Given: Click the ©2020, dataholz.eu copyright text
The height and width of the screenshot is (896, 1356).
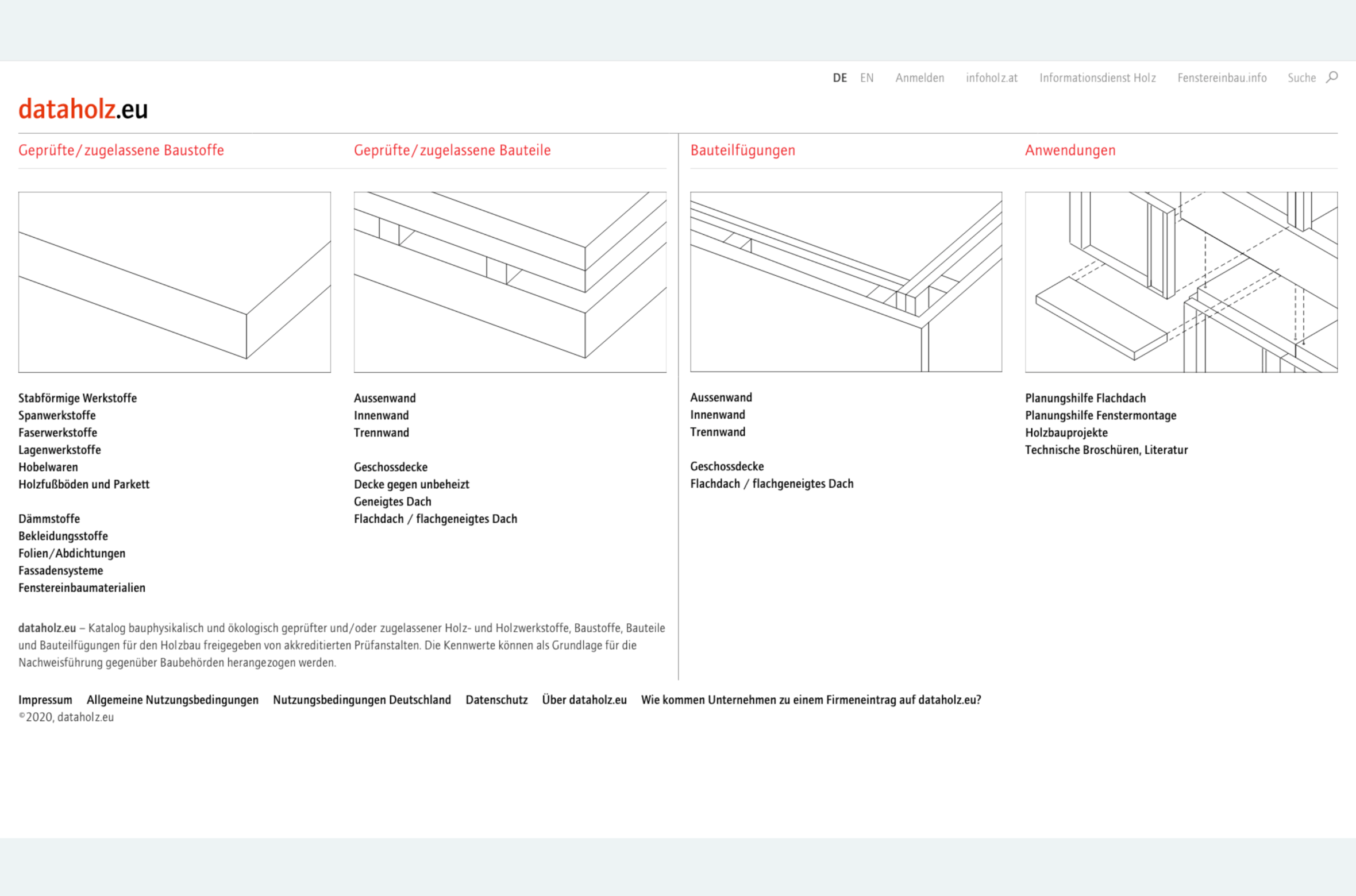Looking at the screenshot, I should point(66,717).
